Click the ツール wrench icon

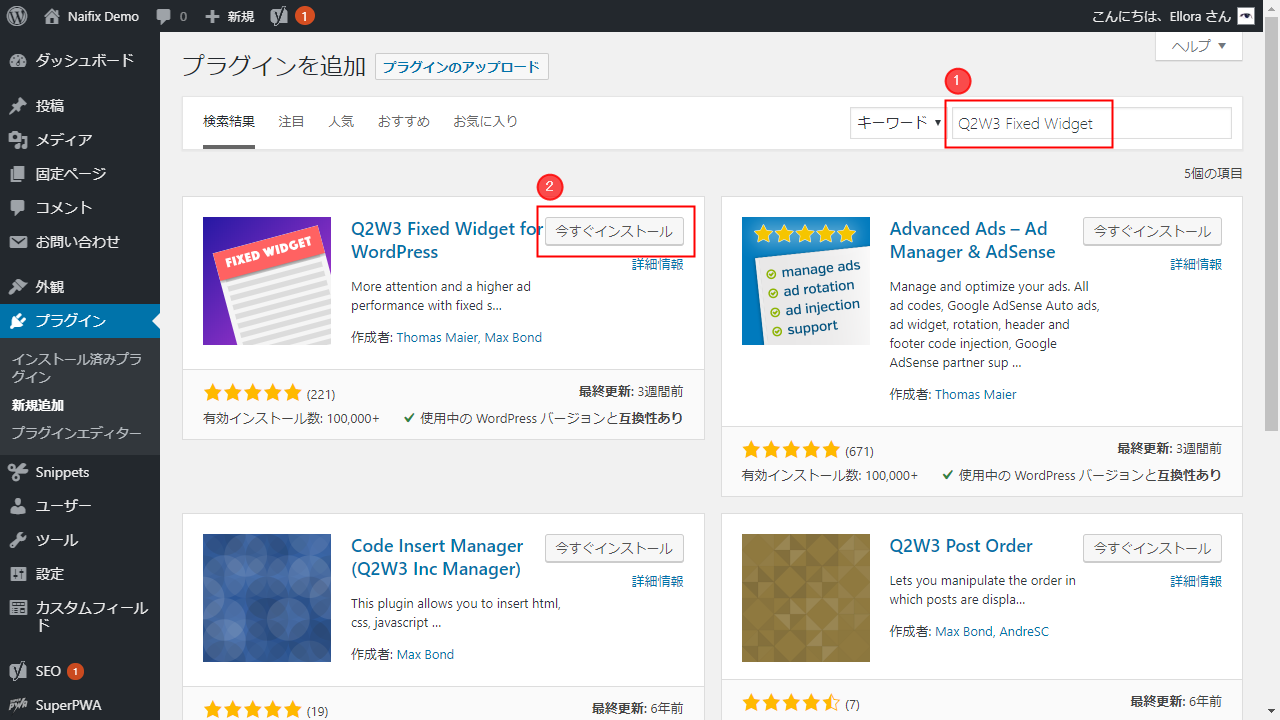(x=17, y=540)
